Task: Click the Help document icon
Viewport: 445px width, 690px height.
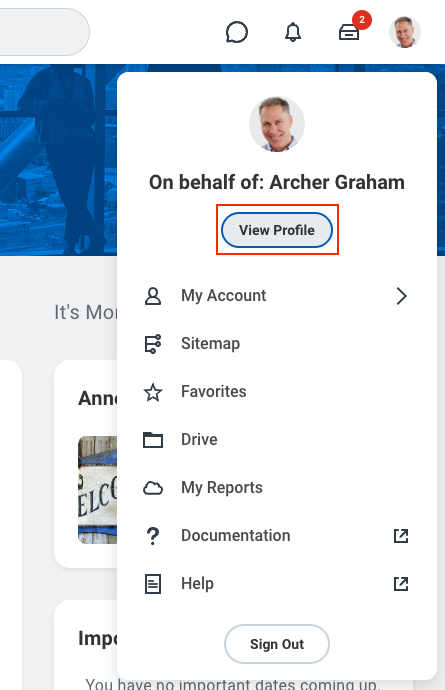Action: 153,584
